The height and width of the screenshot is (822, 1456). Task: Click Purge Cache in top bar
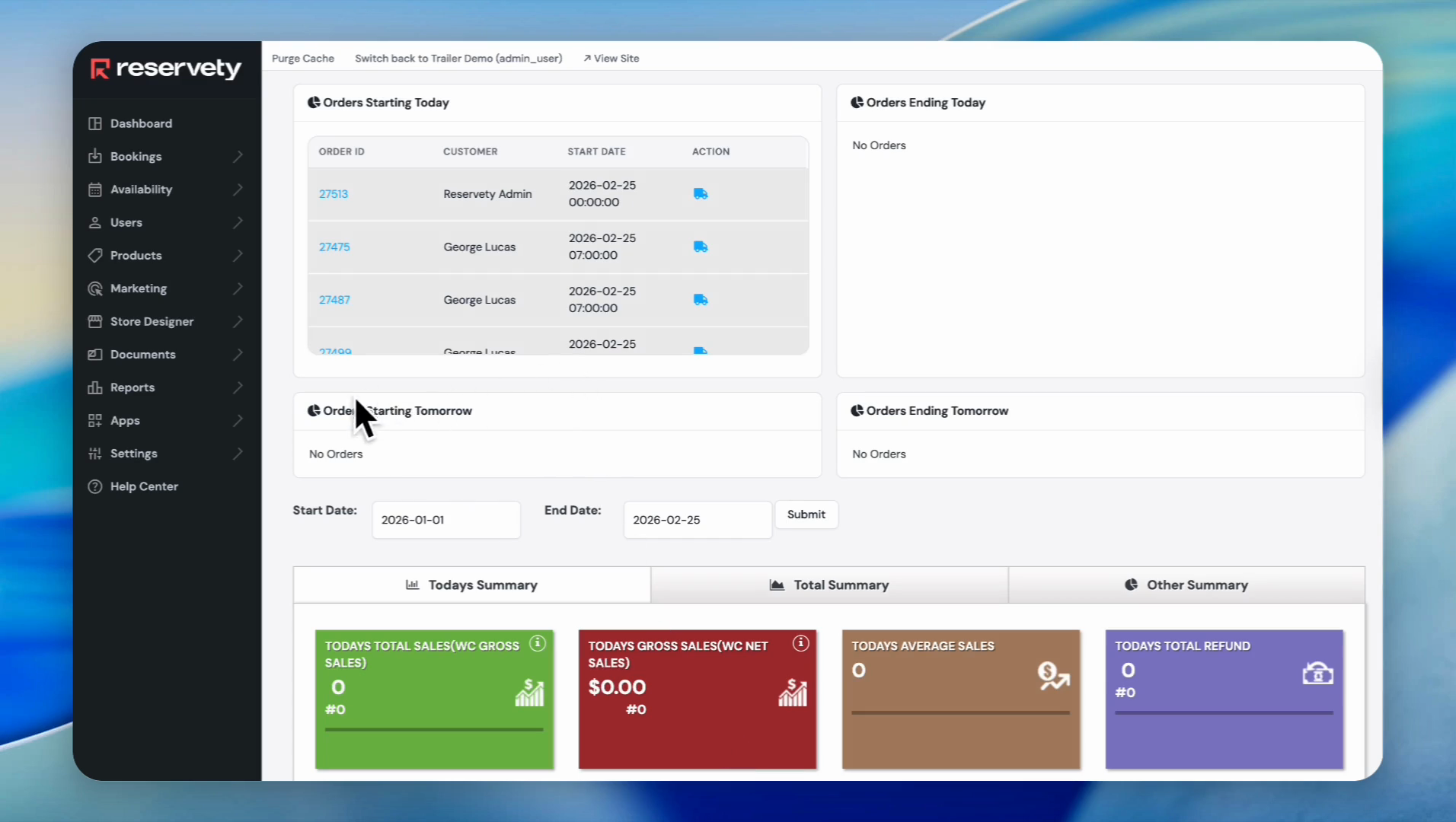tap(303, 59)
